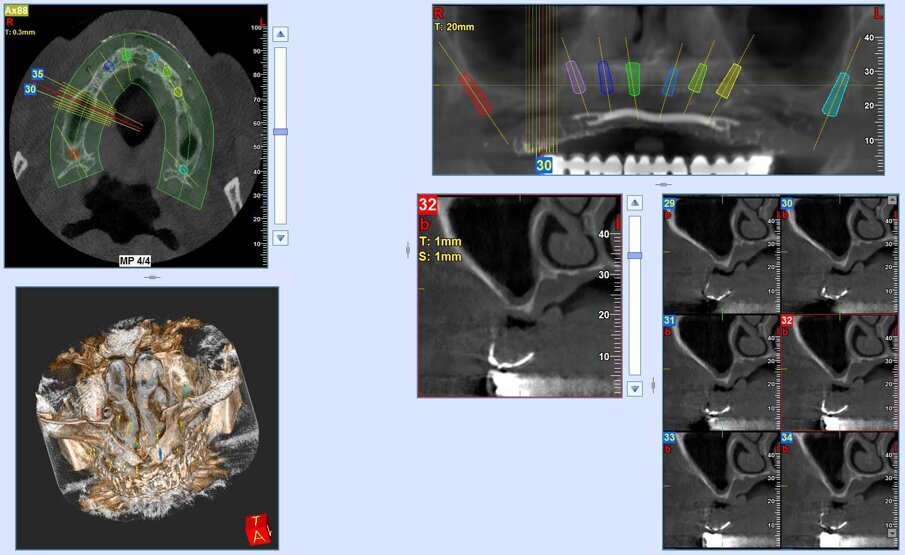Select cross-section thumbnail 29
905x555 pixels.
pos(721,255)
